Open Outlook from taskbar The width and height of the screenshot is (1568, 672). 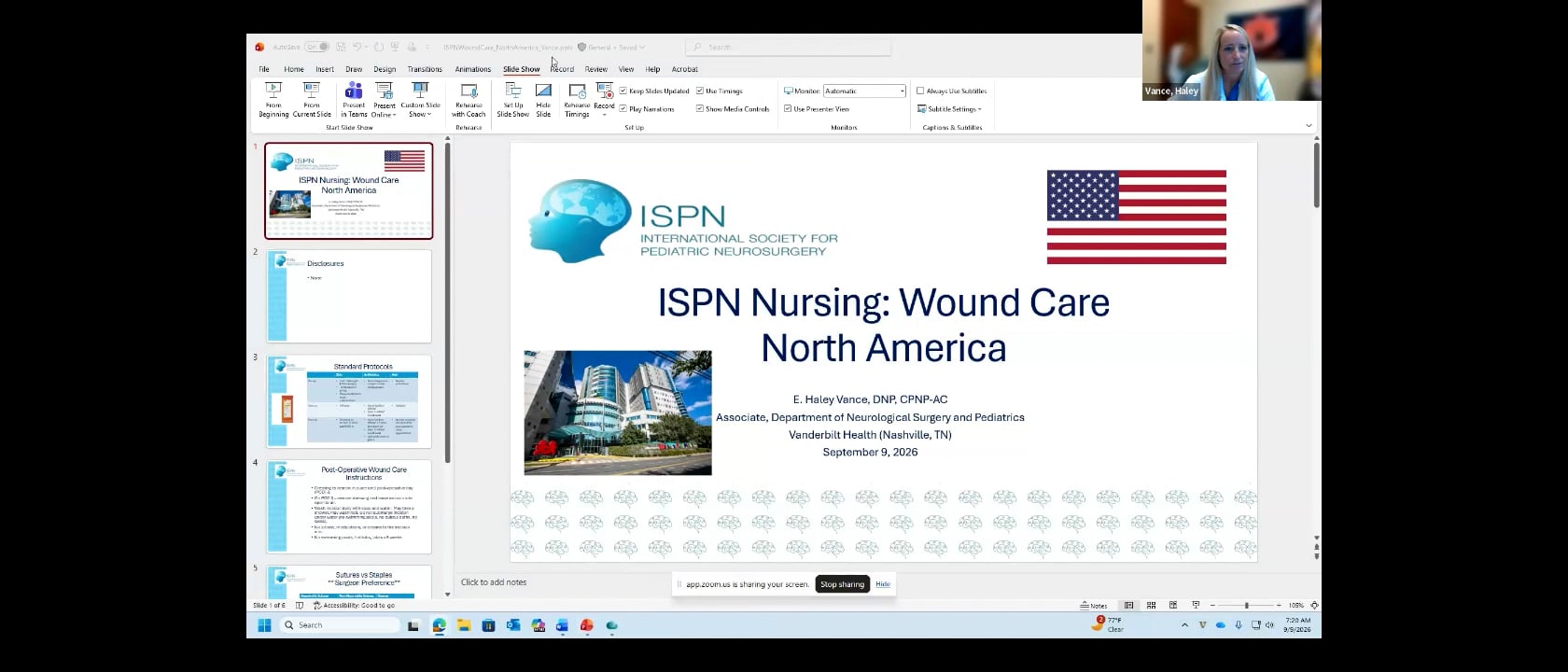click(x=512, y=625)
